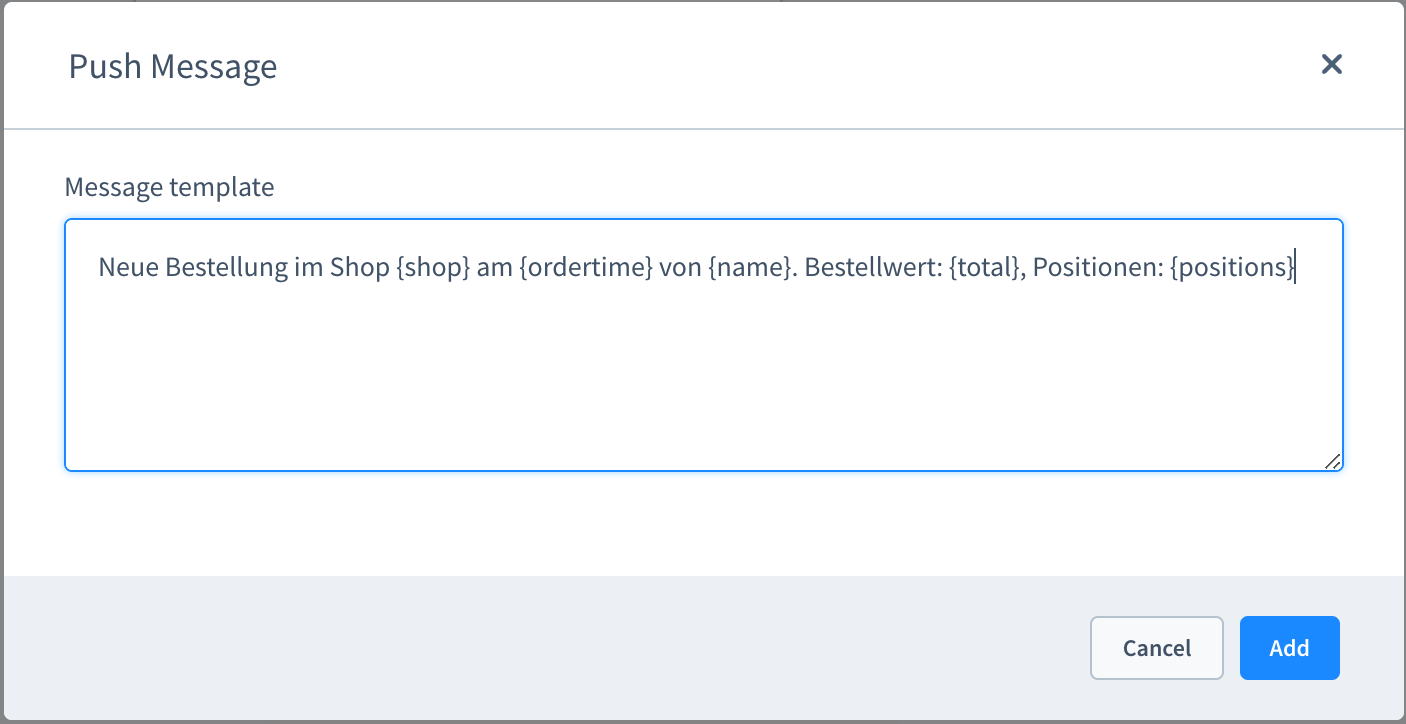Click the word von in the template
Viewport: 1406px width, 724px height.
pos(680,268)
